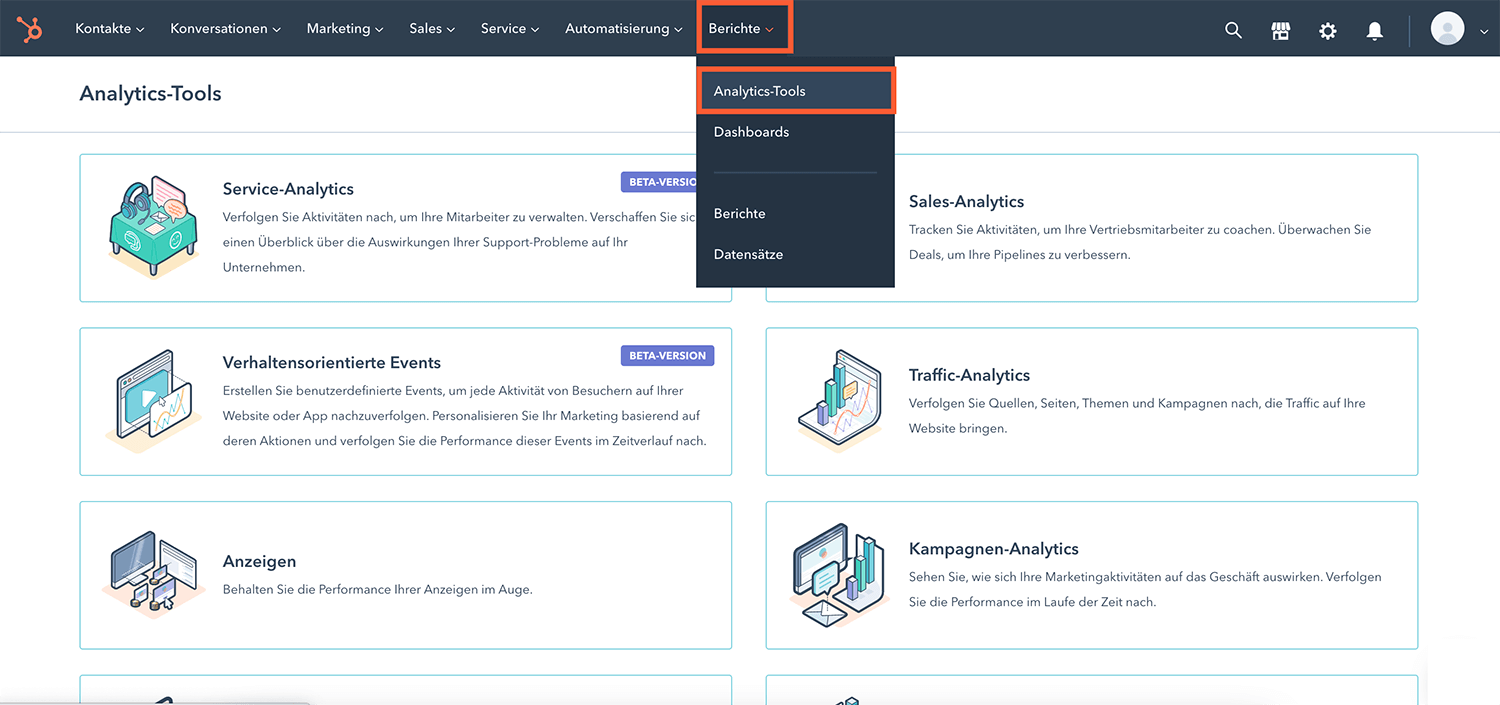The image size is (1500, 705).
Task: Open the search magnifier icon
Action: pyautogui.click(x=1233, y=30)
